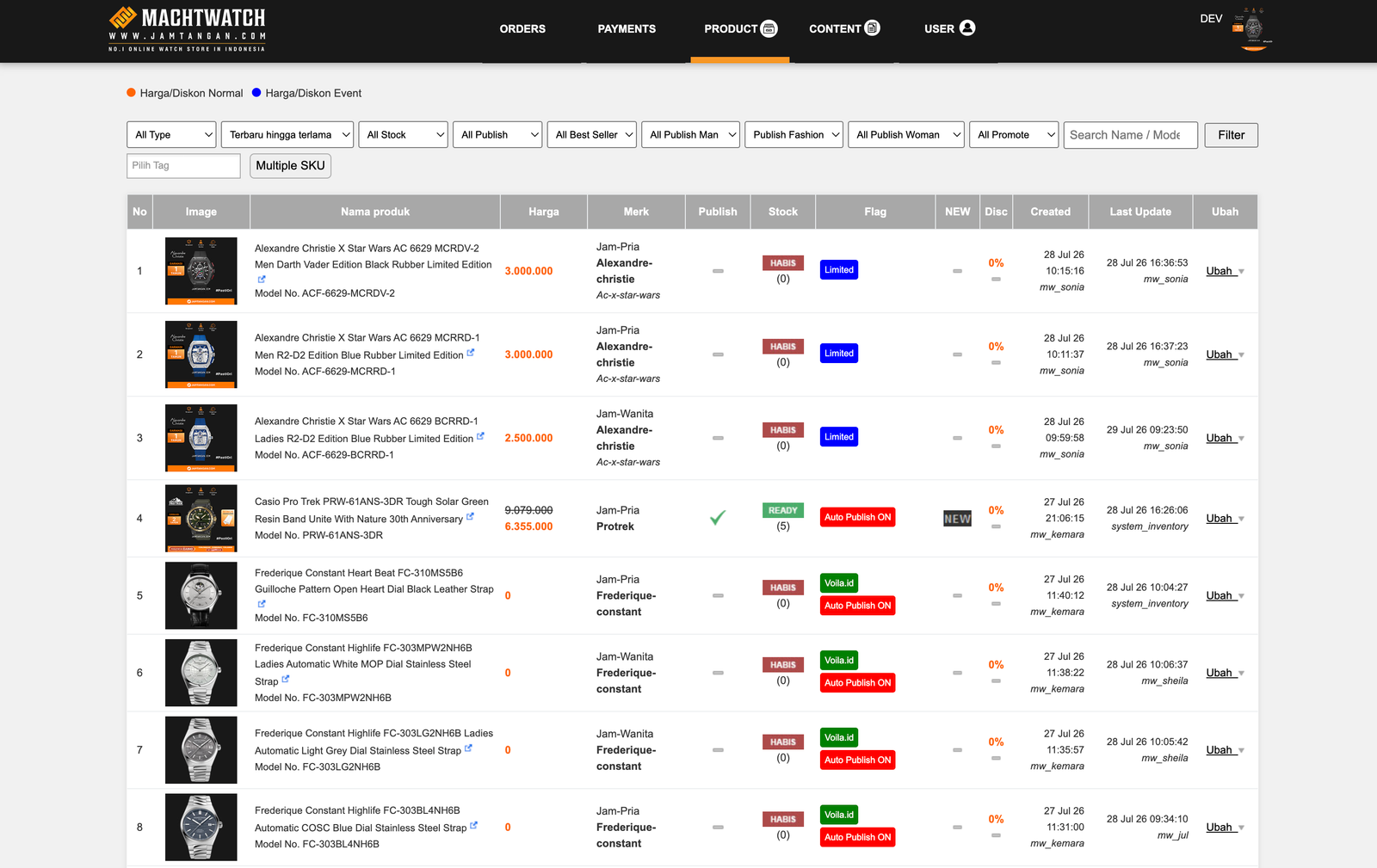Open the All Type filter dropdown
The width and height of the screenshot is (1377, 868).
(x=171, y=135)
